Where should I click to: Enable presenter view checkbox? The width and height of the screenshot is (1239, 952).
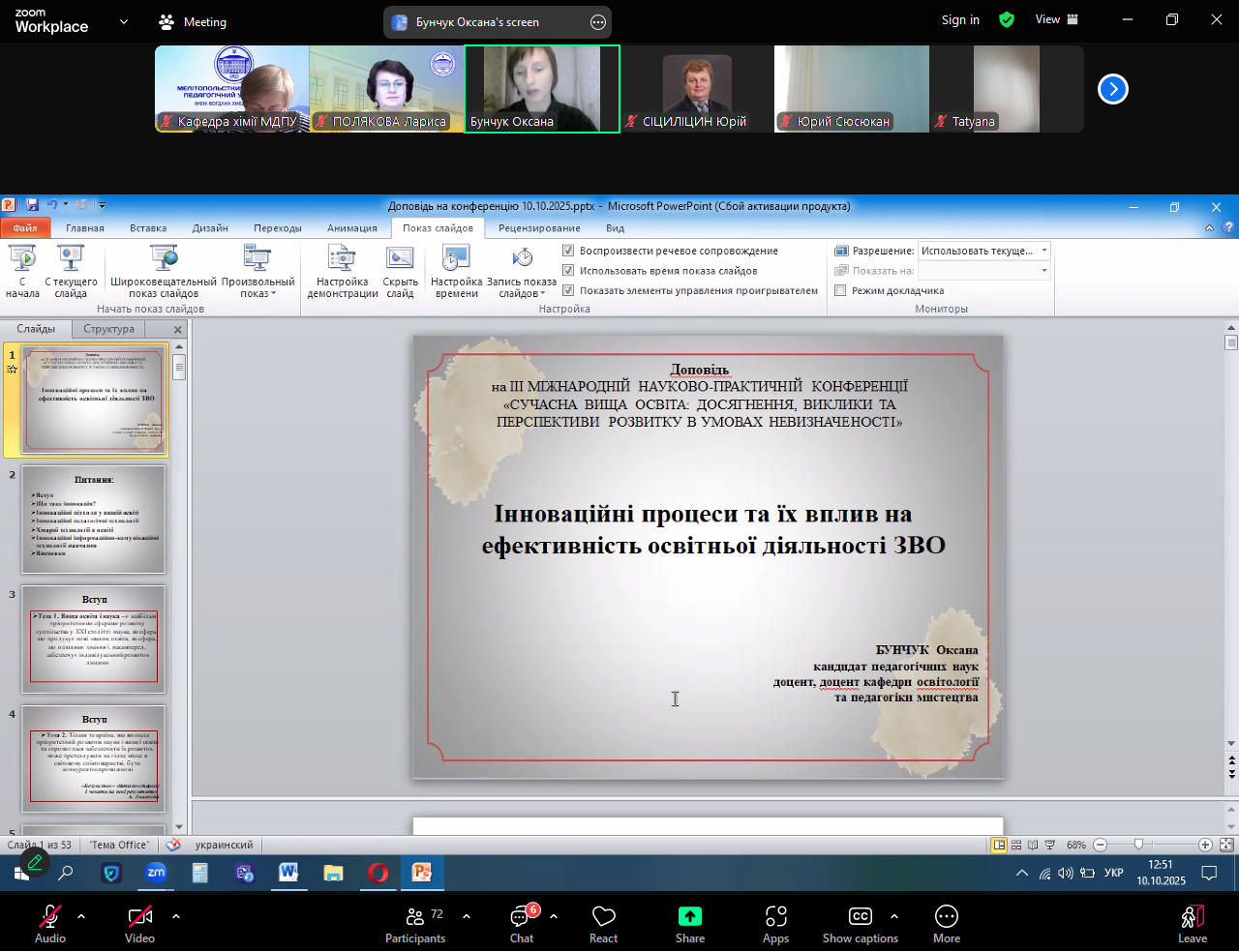pyautogui.click(x=840, y=290)
